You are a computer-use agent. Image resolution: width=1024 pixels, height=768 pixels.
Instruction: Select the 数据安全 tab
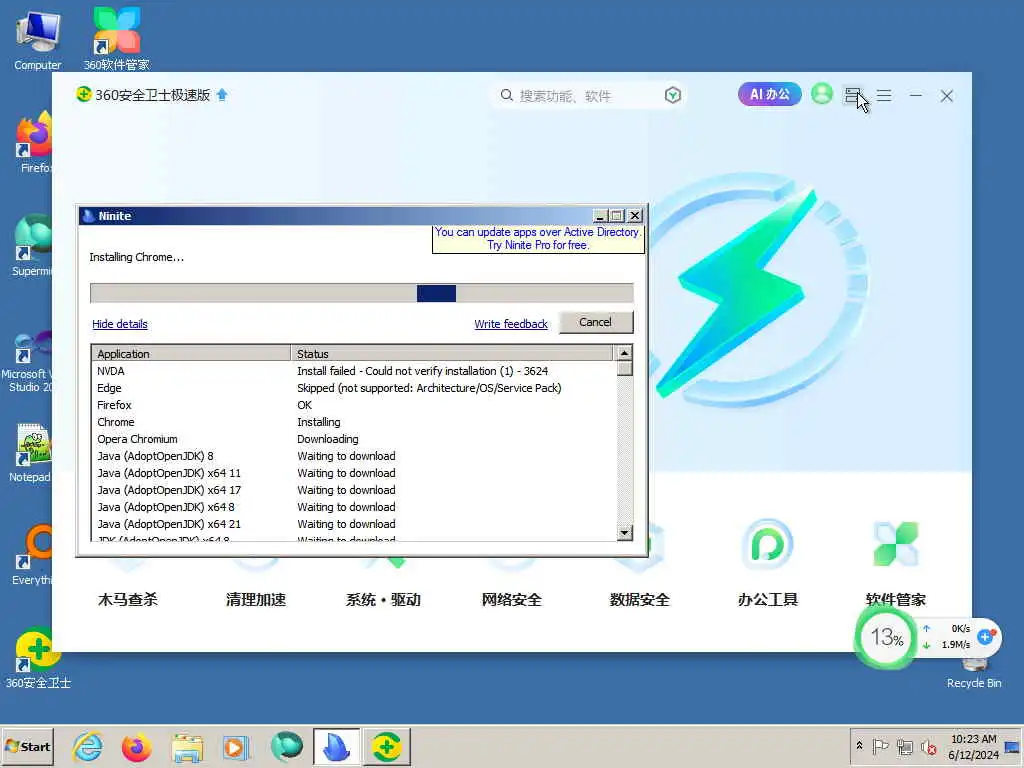point(639,600)
